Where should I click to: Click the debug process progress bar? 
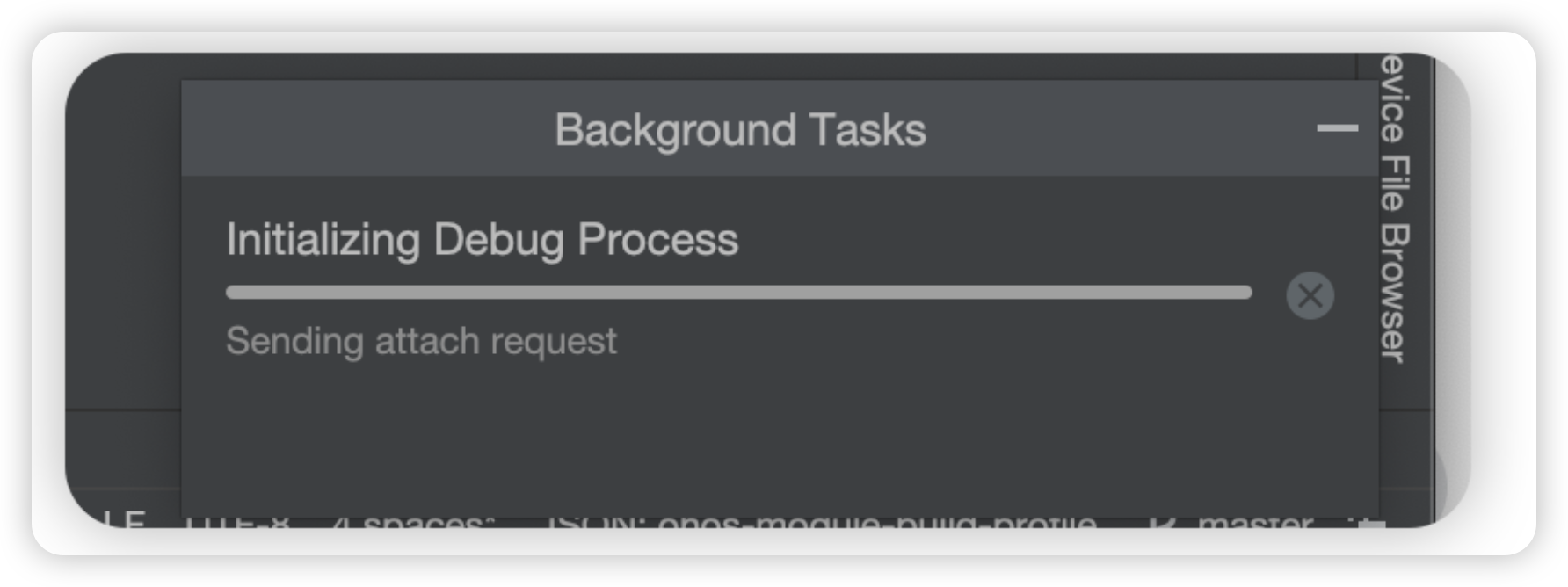pos(738,292)
